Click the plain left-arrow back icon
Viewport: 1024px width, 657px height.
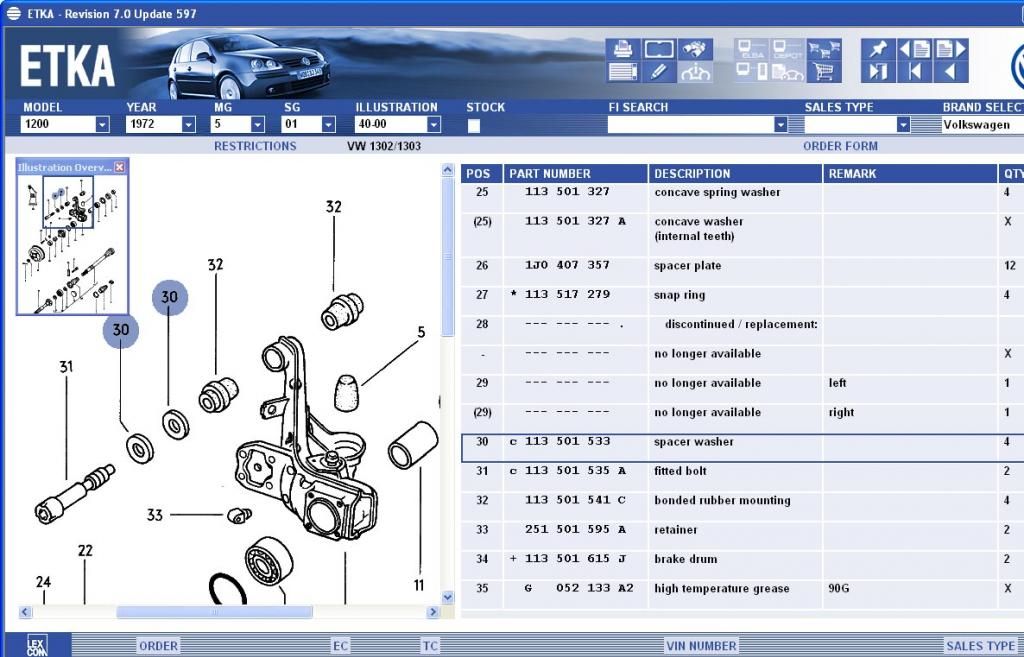[951, 71]
